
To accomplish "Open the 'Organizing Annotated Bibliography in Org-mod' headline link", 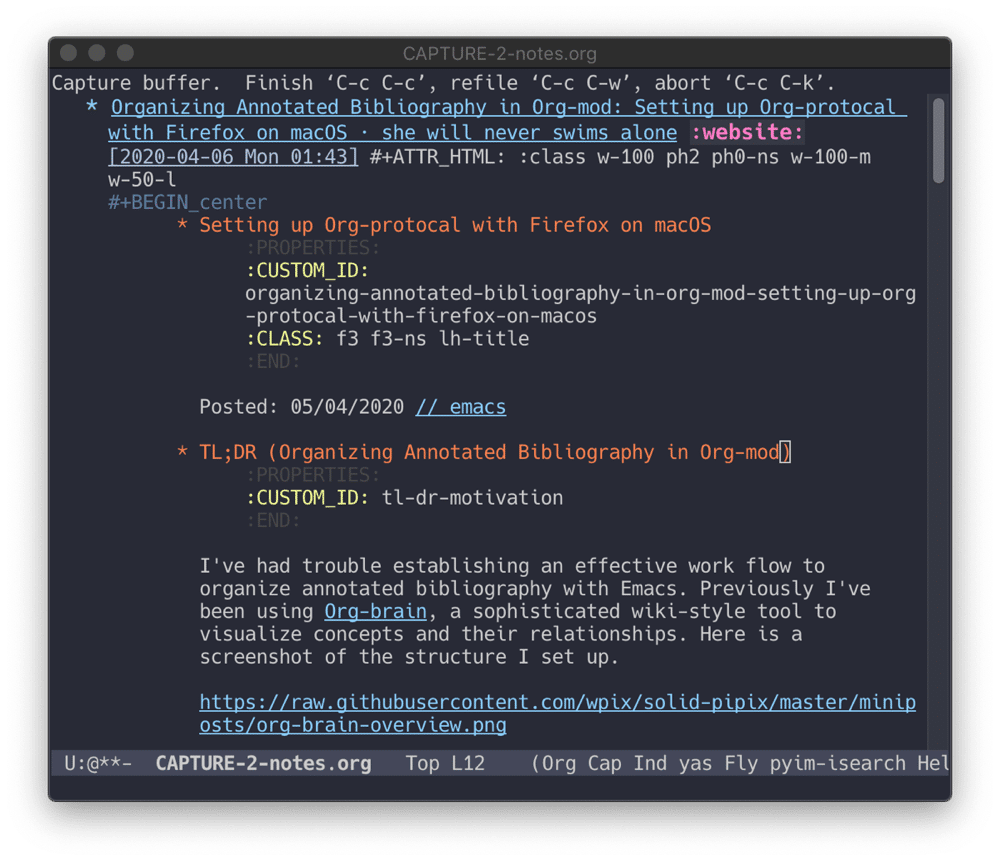I will click(507, 119).
